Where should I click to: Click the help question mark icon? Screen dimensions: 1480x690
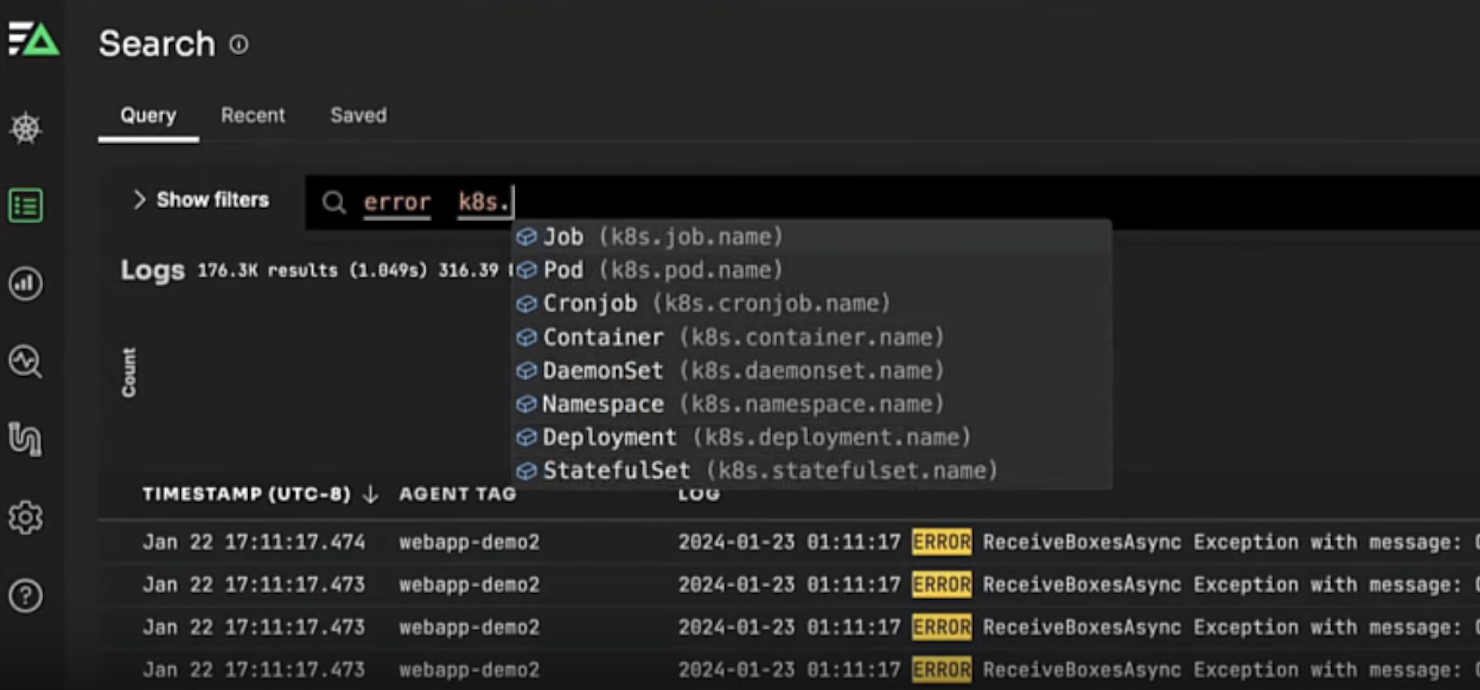click(x=25, y=595)
